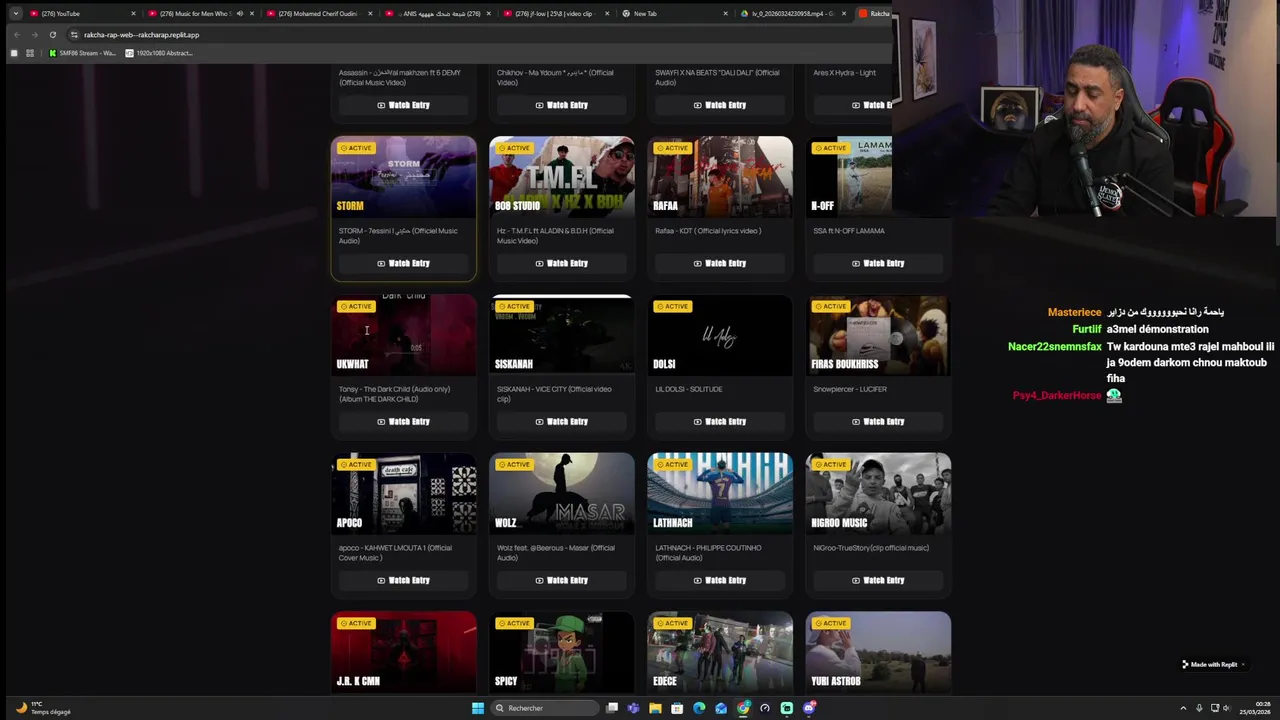Screen dimensions: 1280x720
Task: Open the YUBI ASTROB thumbnail
Action: [x=878, y=652]
